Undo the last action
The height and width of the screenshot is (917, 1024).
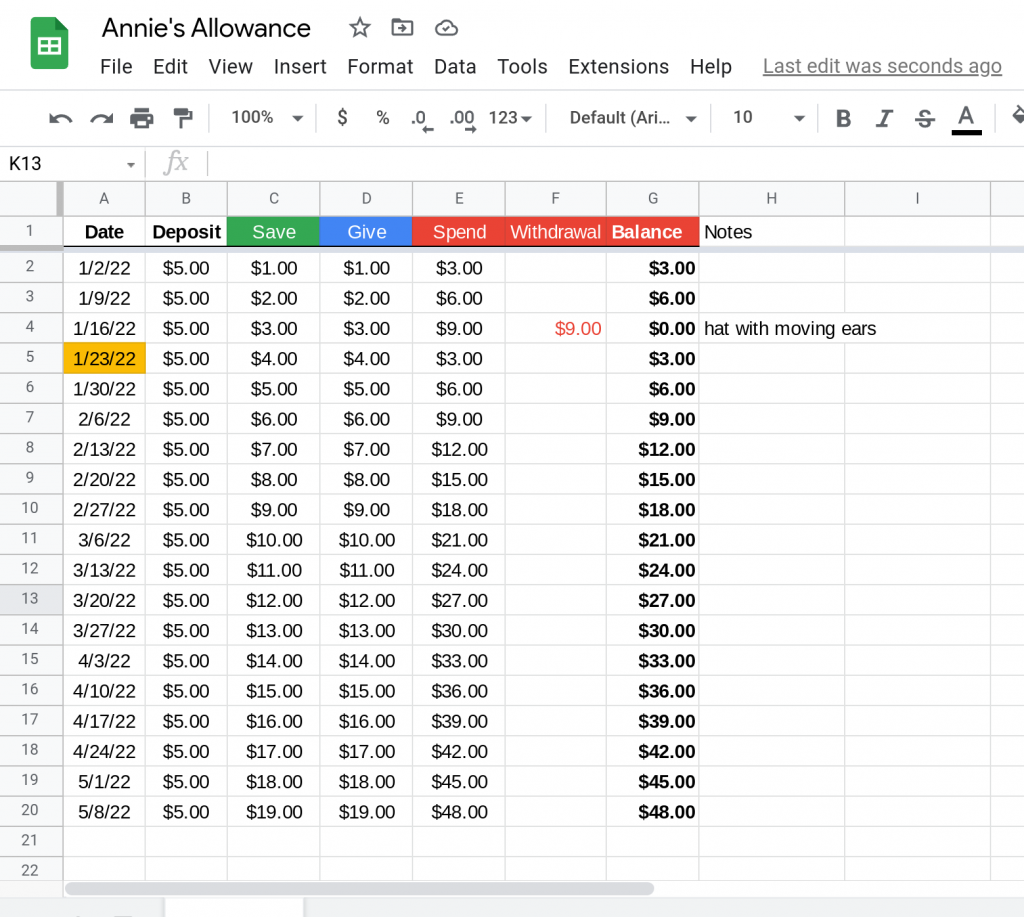click(x=61, y=118)
